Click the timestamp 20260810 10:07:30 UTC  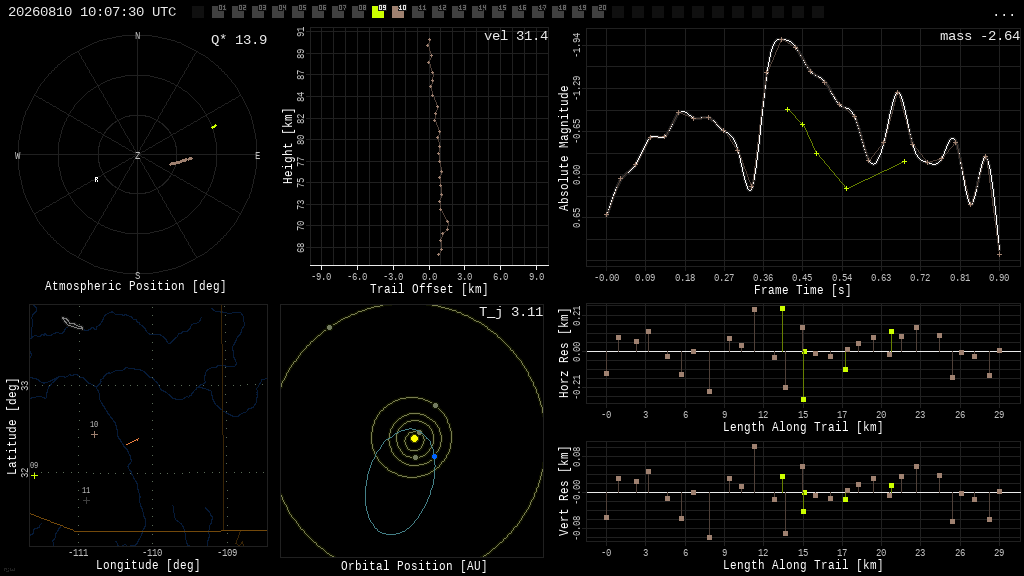point(92,12)
